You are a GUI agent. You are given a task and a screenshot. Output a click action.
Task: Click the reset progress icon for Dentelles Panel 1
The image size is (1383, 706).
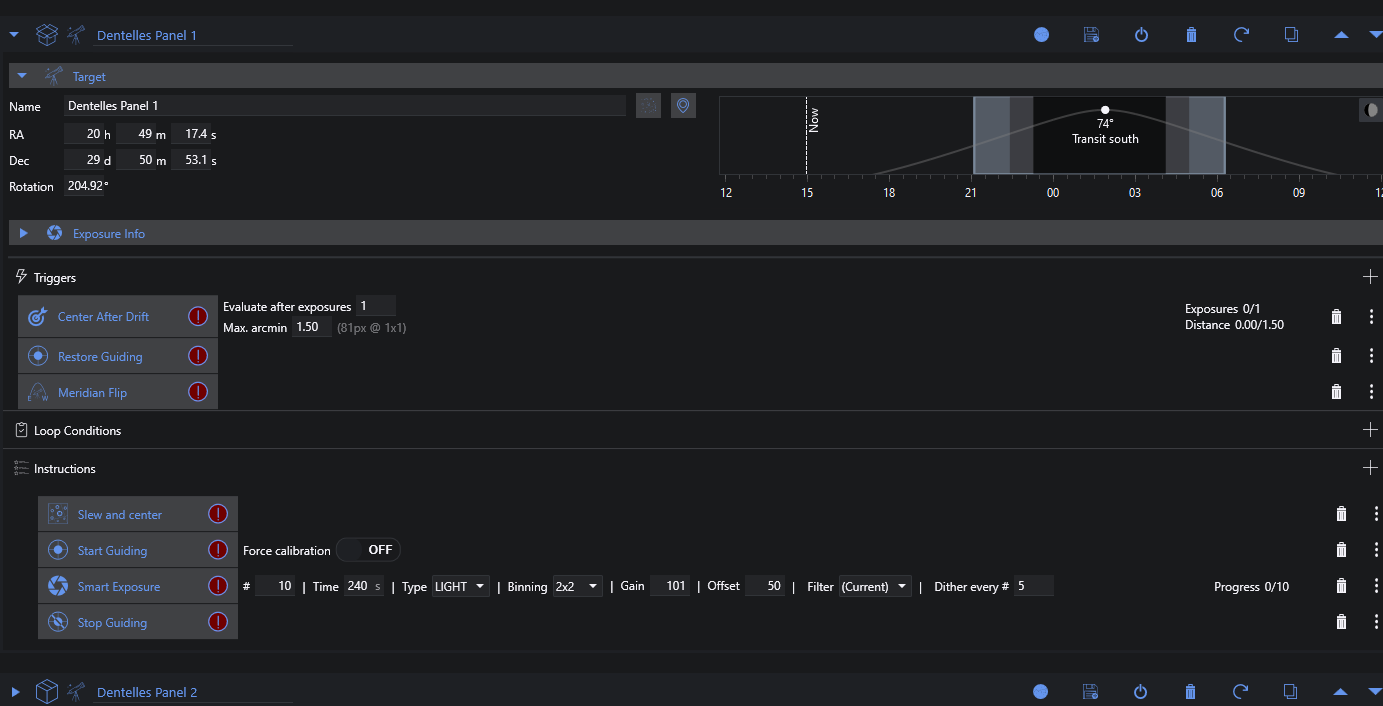(x=1241, y=35)
